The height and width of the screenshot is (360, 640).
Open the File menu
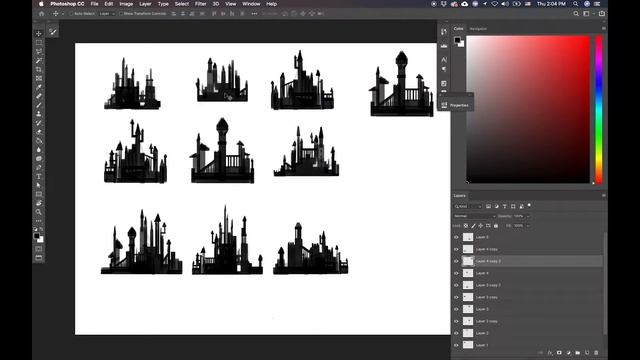[94, 4]
